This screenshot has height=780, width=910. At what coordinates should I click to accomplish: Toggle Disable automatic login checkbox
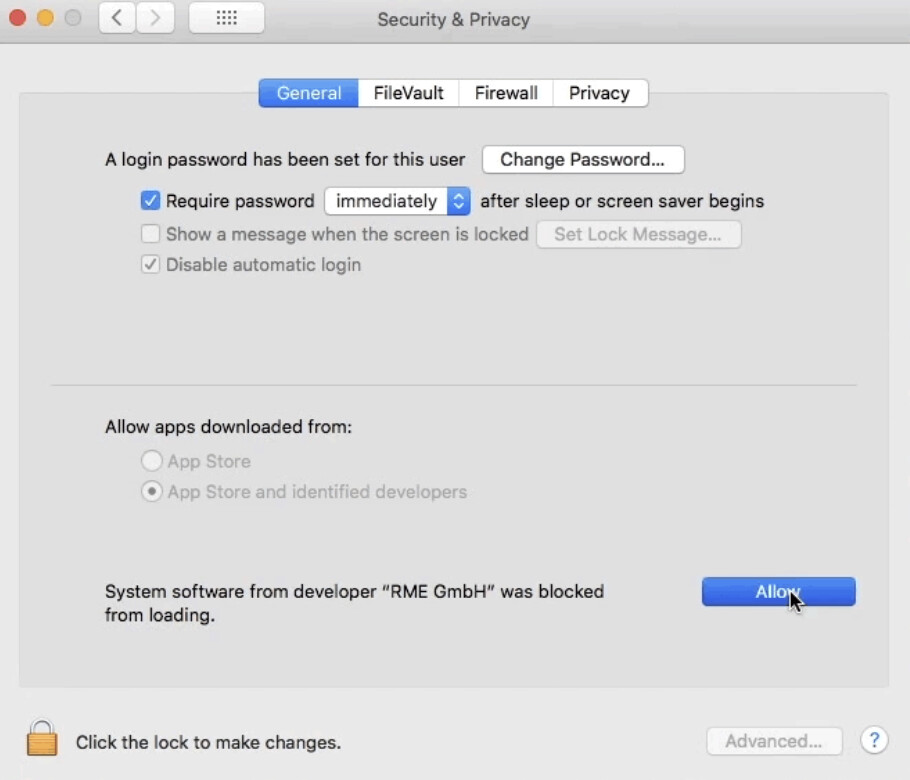pos(150,265)
